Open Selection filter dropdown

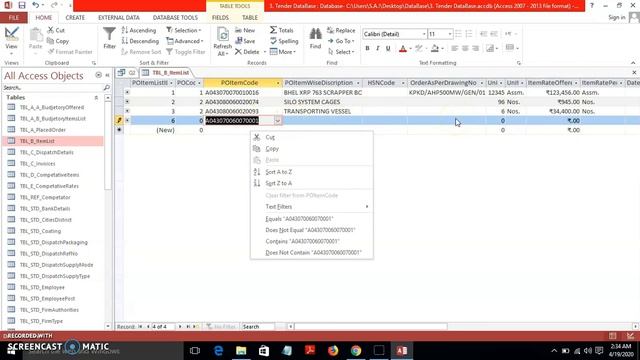click(184, 30)
